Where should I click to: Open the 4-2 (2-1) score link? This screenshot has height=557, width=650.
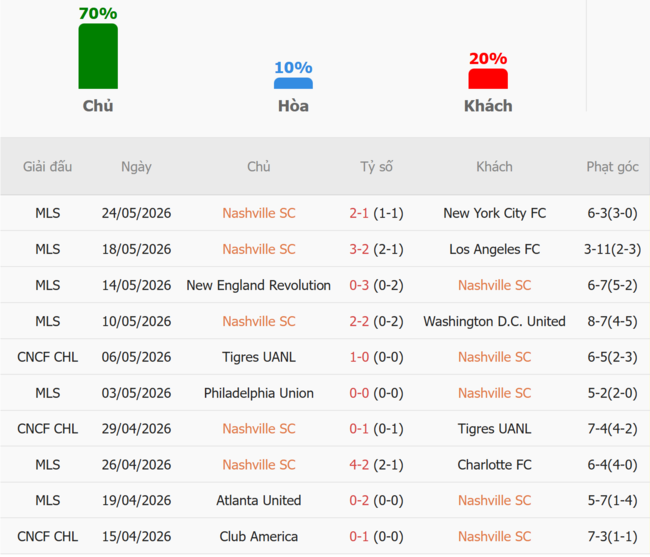pyautogui.click(x=376, y=465)
